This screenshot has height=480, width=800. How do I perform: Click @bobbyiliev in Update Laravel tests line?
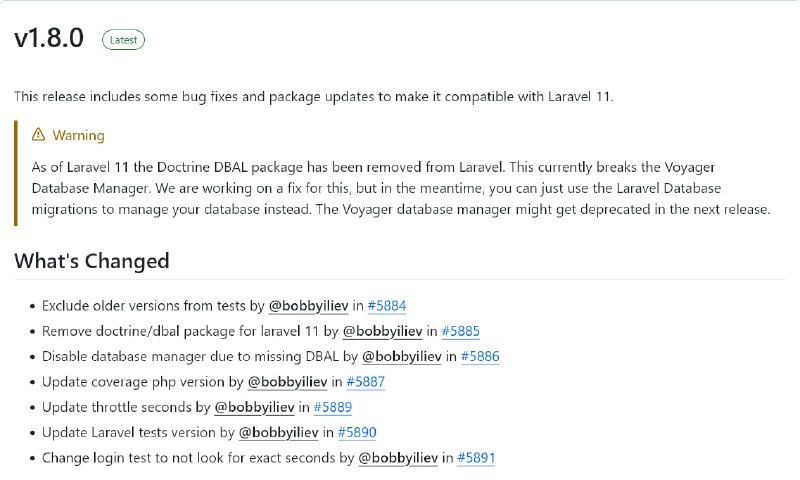point(279,433)
